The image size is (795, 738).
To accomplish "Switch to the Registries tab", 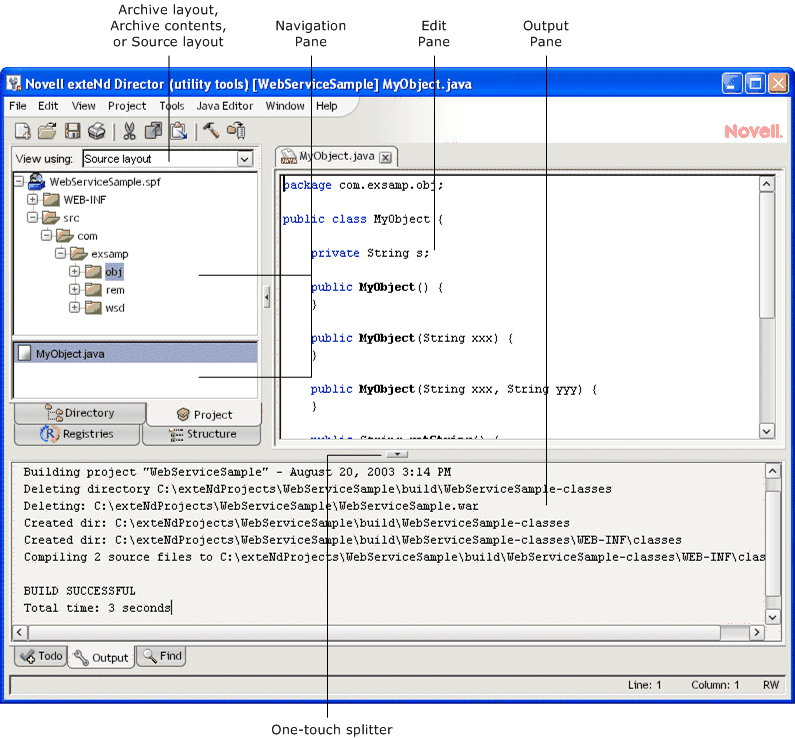I will pos(77,434).
